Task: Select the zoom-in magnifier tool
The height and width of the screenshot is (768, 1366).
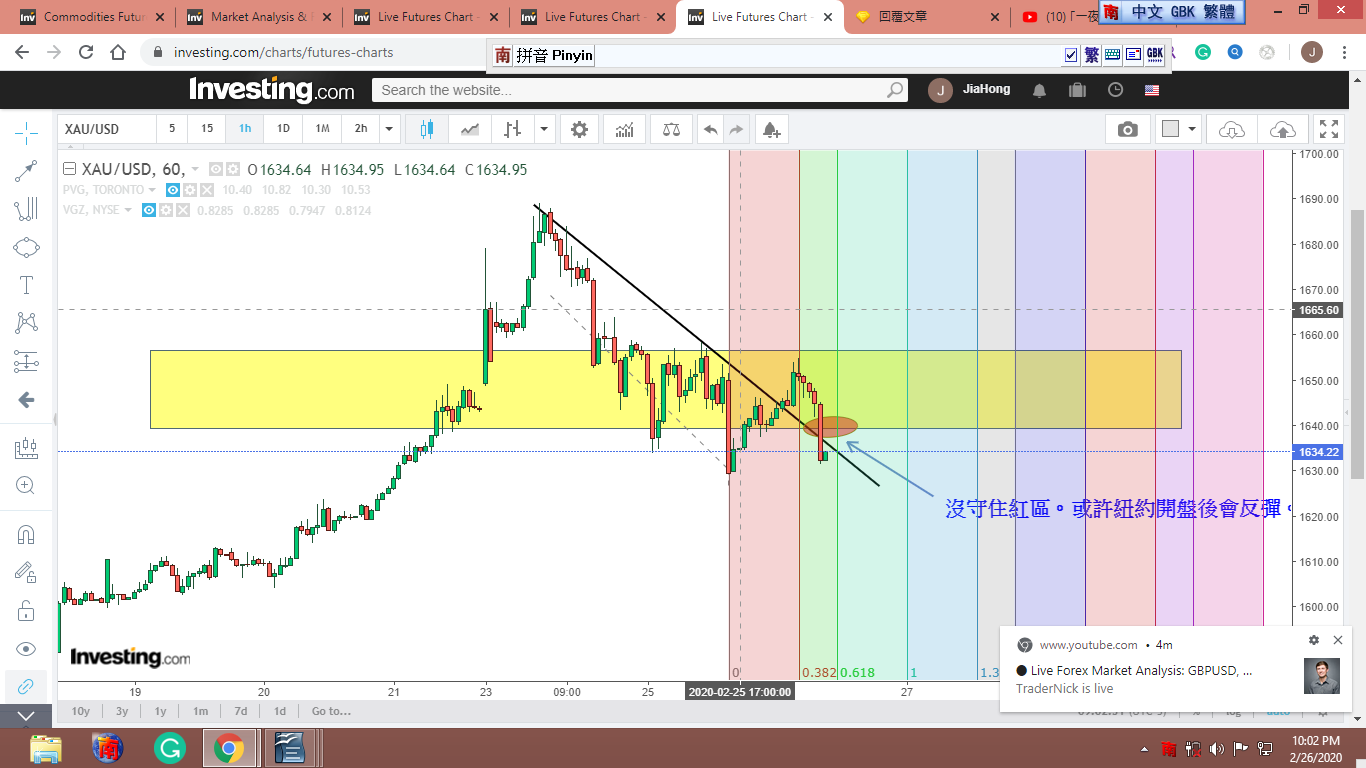Action: tap(26, 486)
